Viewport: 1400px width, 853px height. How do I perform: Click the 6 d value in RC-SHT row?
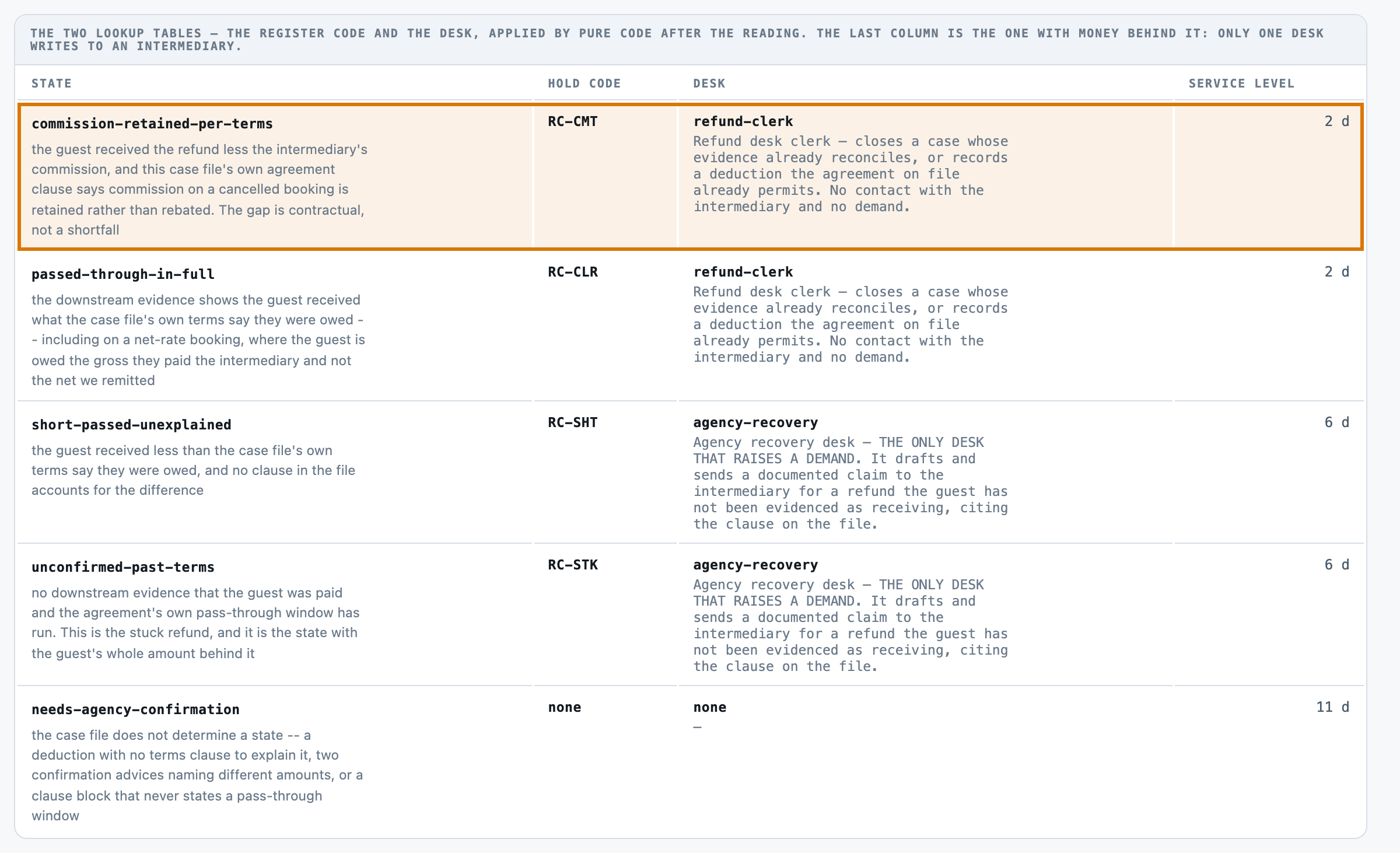(x=1336, y=422)
